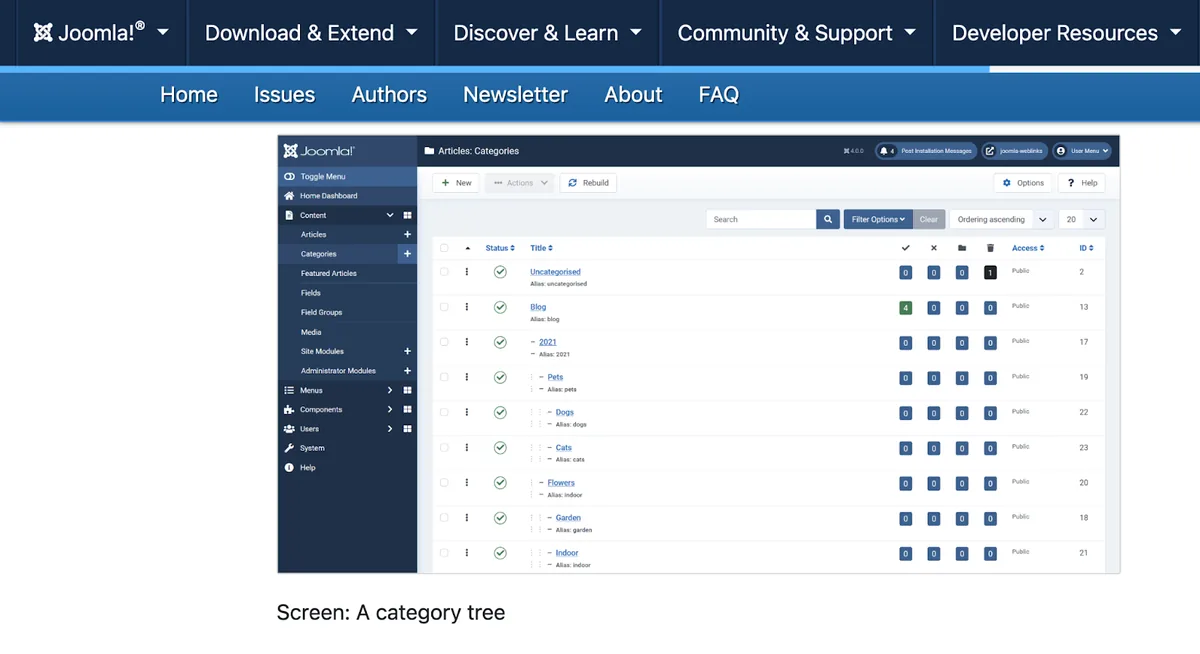Open the Actions dropdown in toolbar
The image size is (1200, 654).
tap(519, 183)
